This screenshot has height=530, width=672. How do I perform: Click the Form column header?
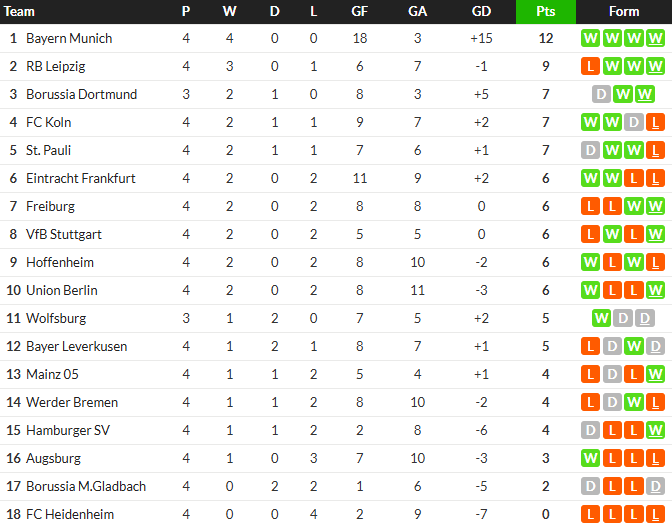click(623, 12)
